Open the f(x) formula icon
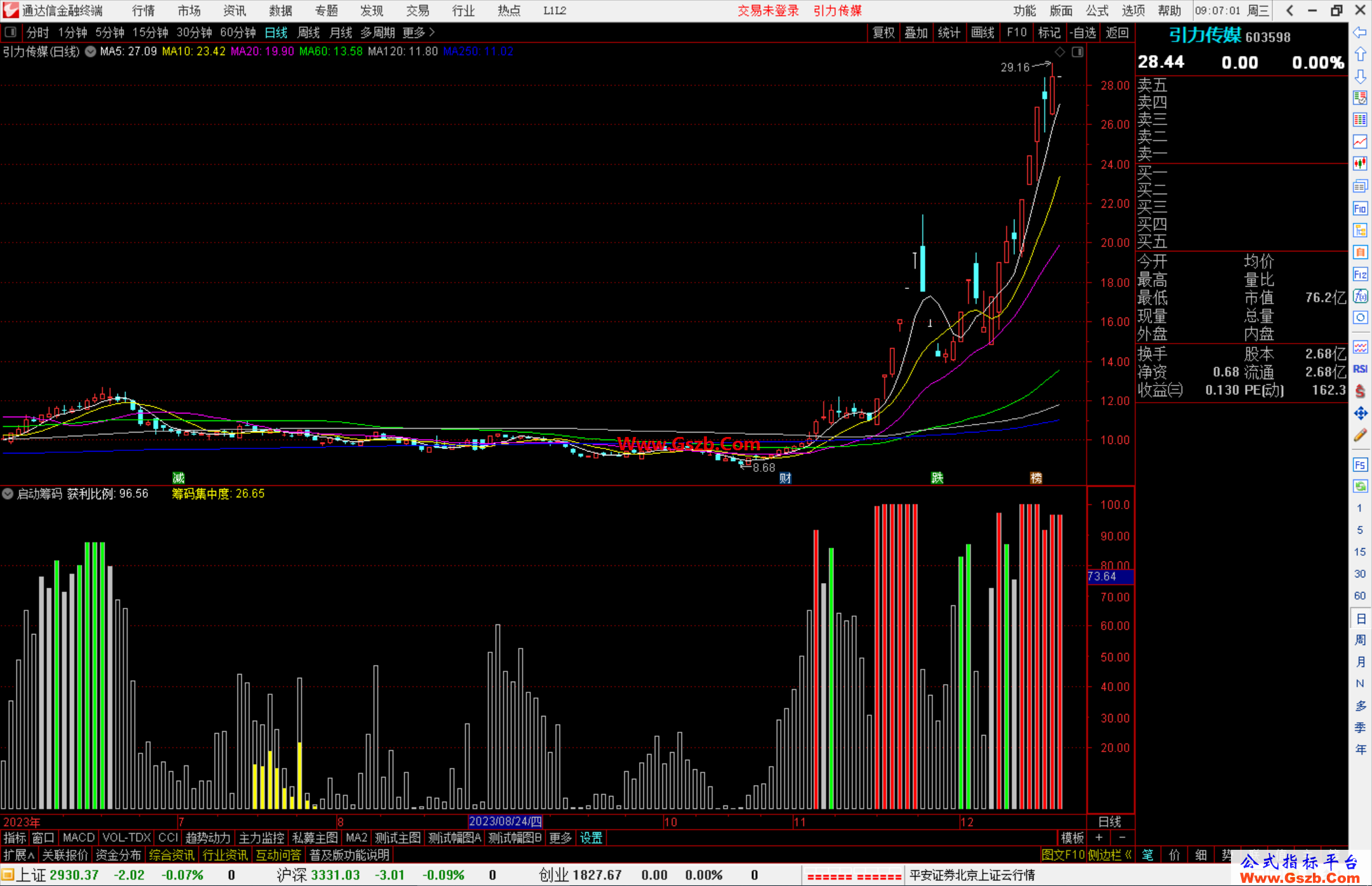The width and height of the screenshot is (1372, 886). (1360, 296)
